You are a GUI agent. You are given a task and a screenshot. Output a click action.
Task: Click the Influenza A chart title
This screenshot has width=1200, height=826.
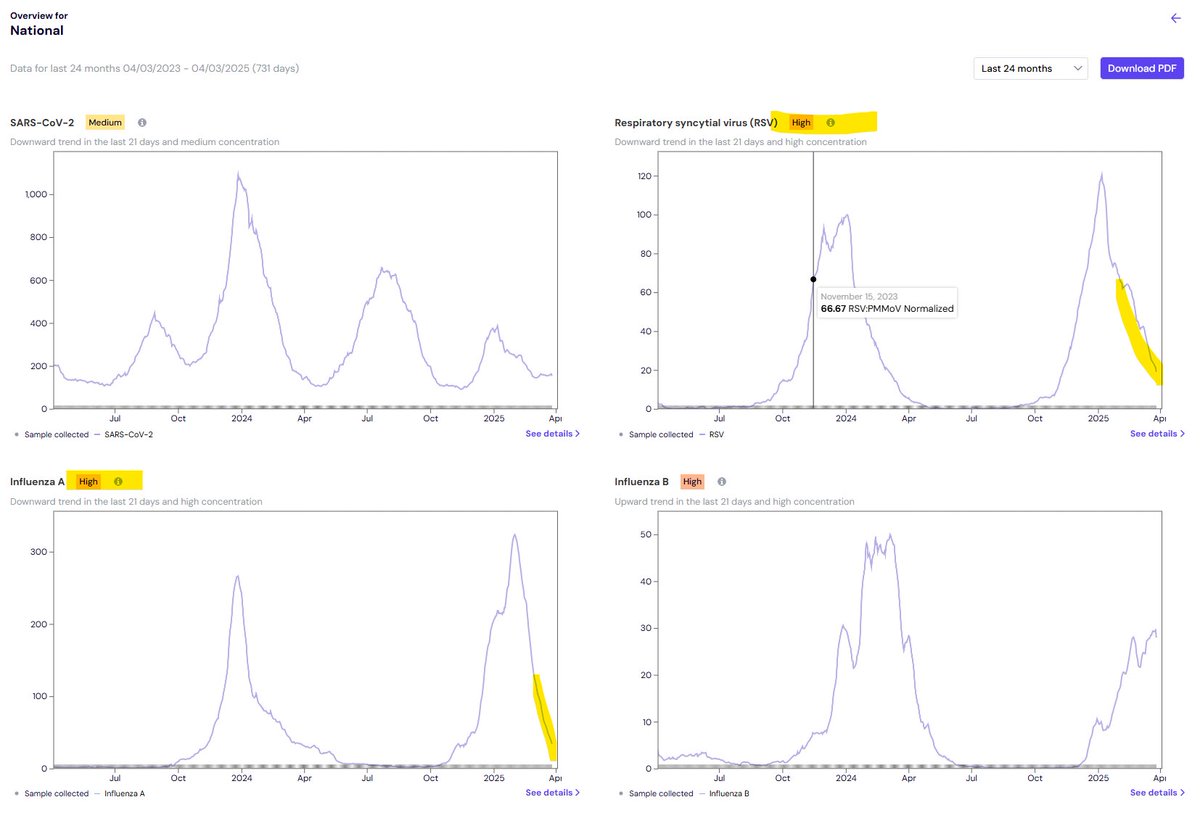[37, 481]
